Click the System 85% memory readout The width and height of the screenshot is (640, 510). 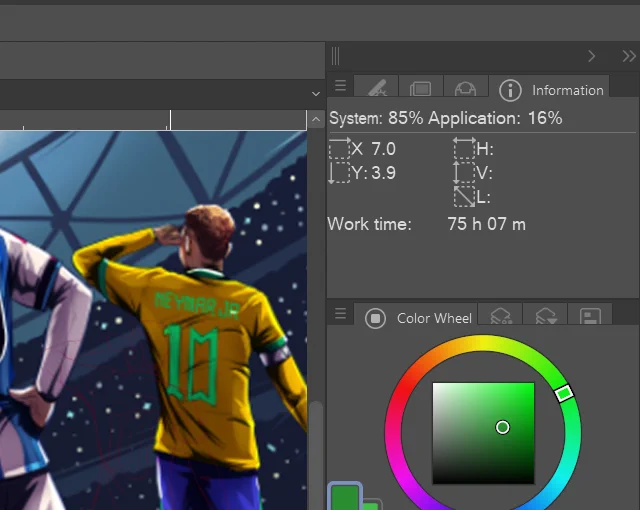coord(376,118)
